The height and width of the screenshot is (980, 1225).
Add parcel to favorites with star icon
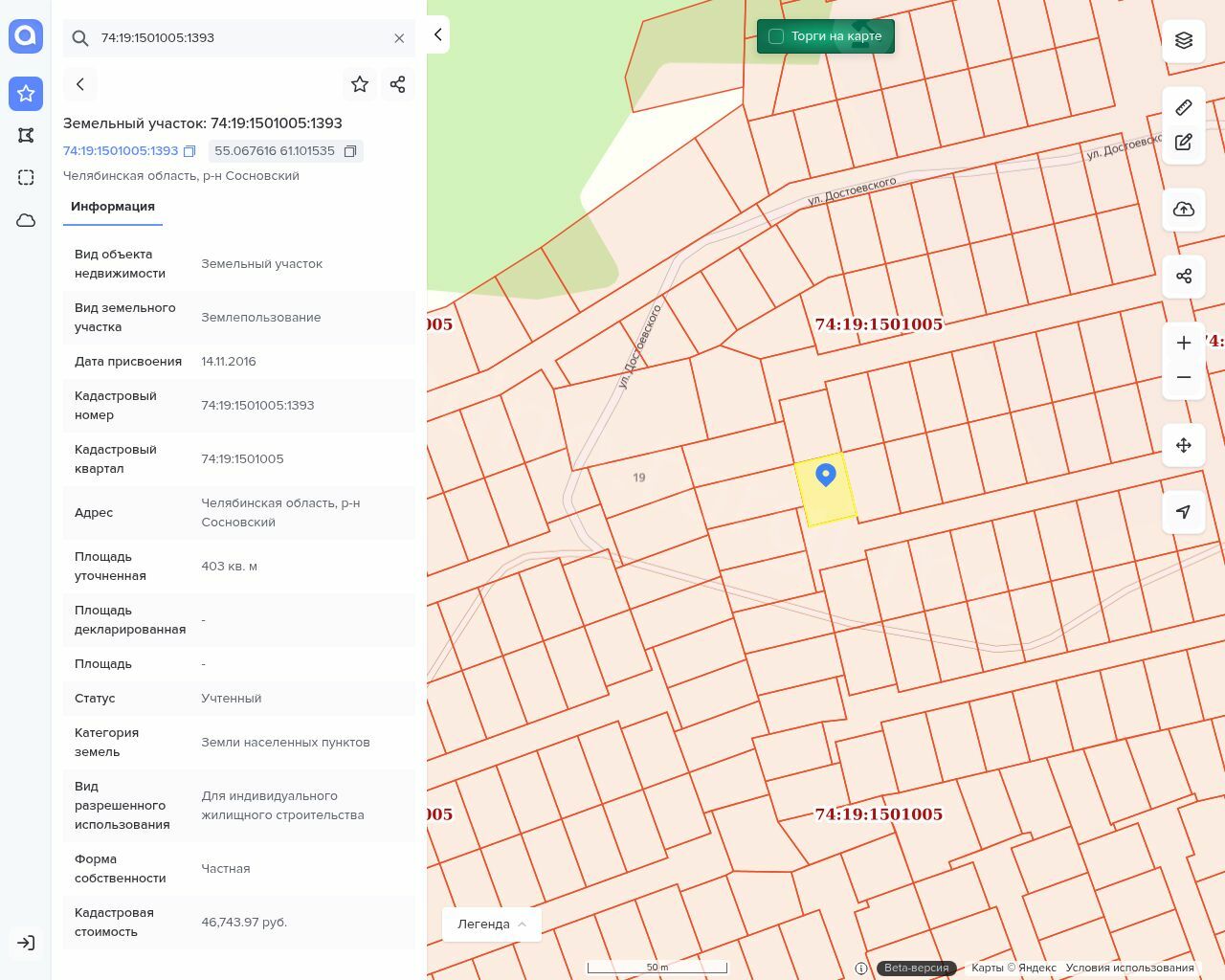[x=360, y=84]
